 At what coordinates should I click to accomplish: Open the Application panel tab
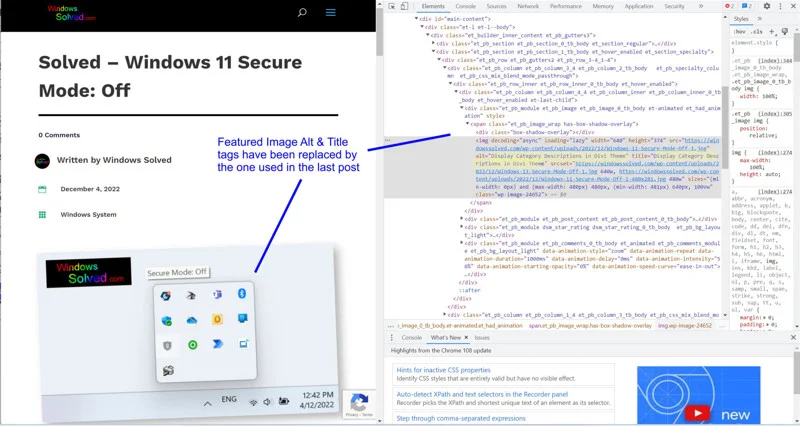[x=639, y=6]
